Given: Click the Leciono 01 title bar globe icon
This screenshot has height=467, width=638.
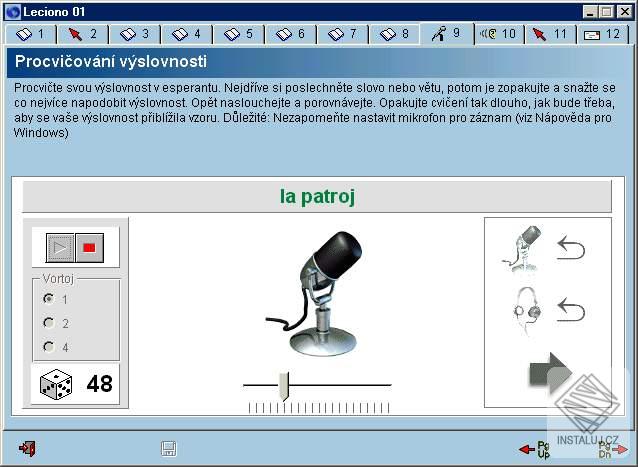Looking at the screenshot, I should pos(13,12).
